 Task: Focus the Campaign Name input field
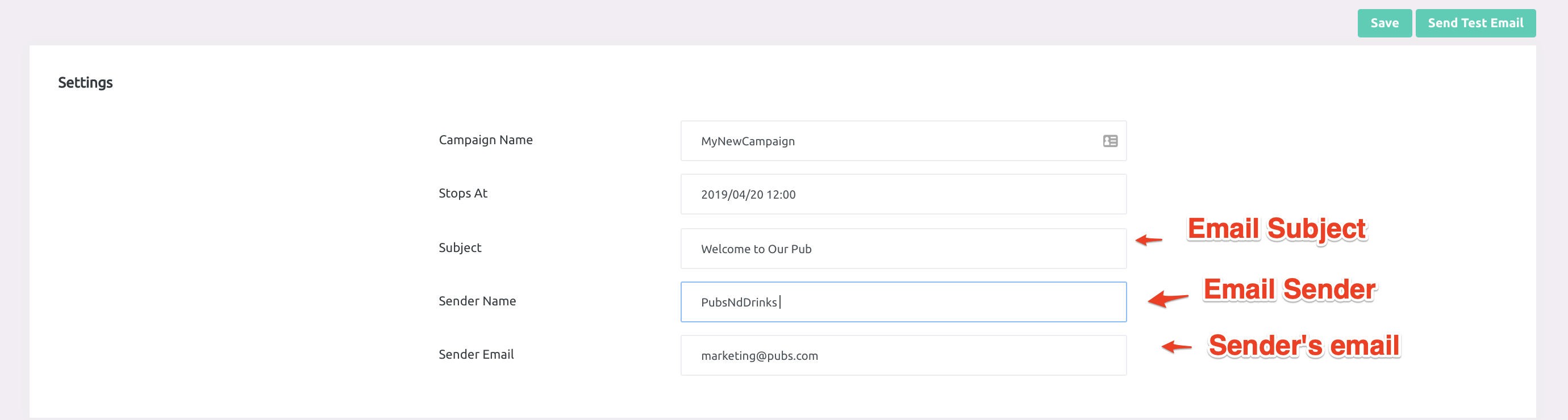(x=903, y=141)
